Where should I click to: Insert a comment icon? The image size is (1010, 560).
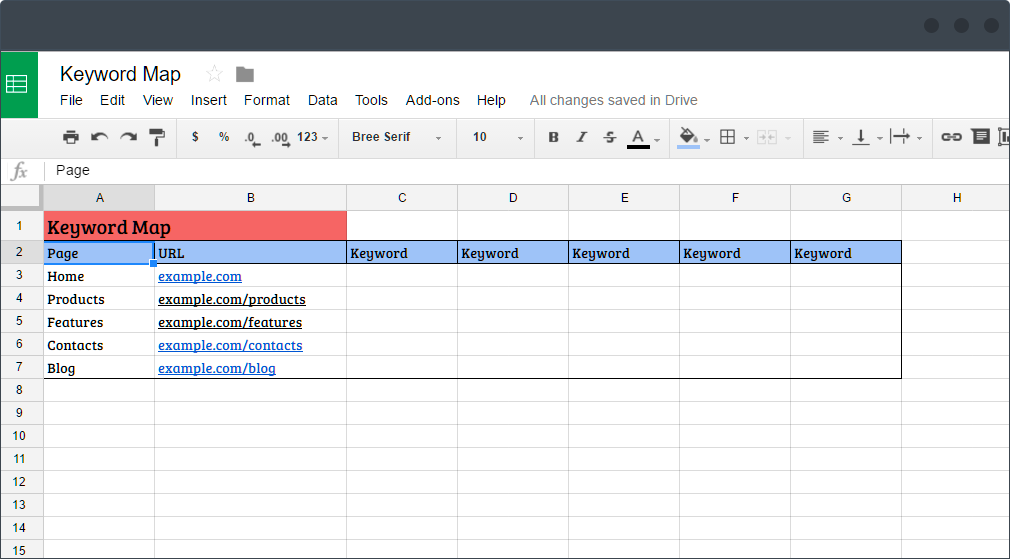click(980, 137)
